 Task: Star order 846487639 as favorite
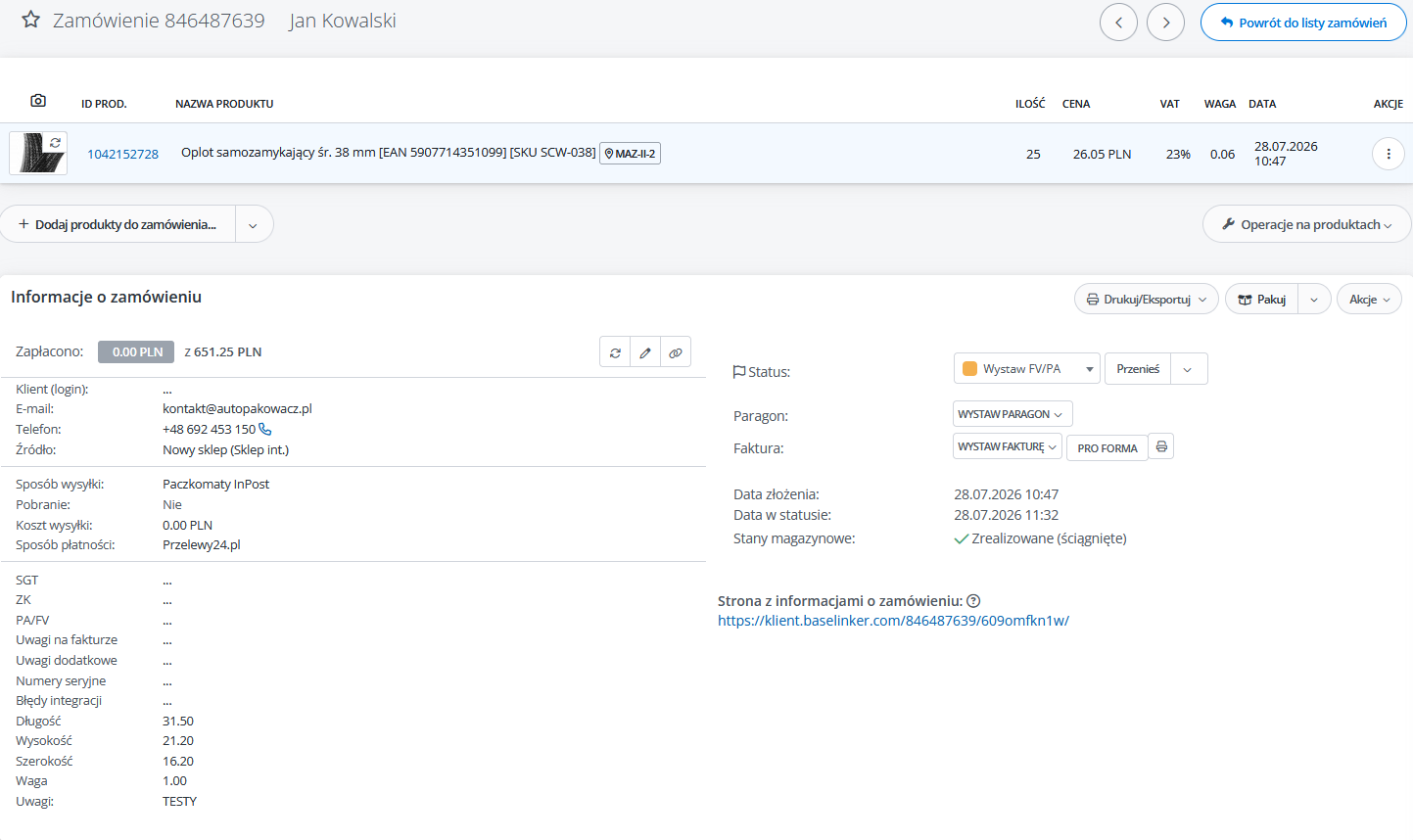pos(31,20)
